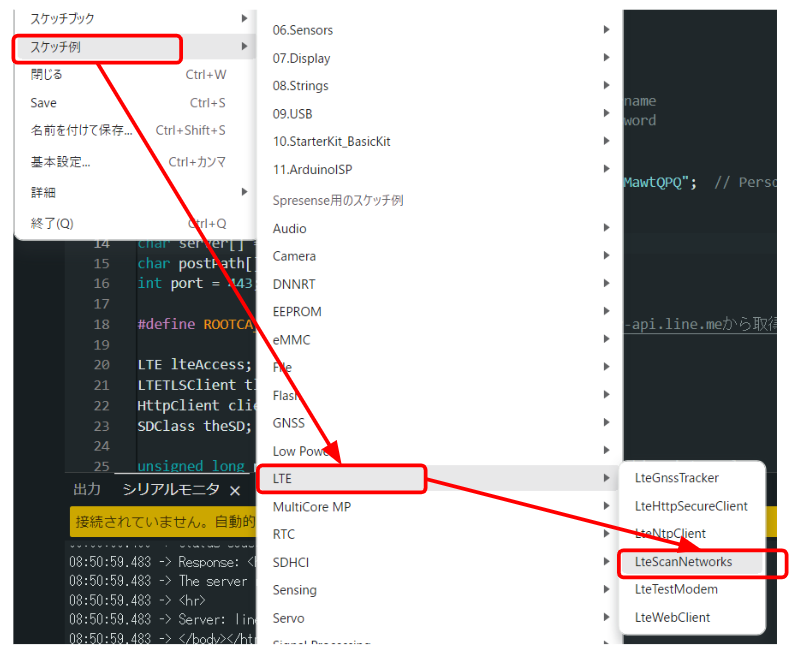The image size is (796, 653).
Task: Expand the スケッチブック submenu arrow
Action: [x=244, y=19]
